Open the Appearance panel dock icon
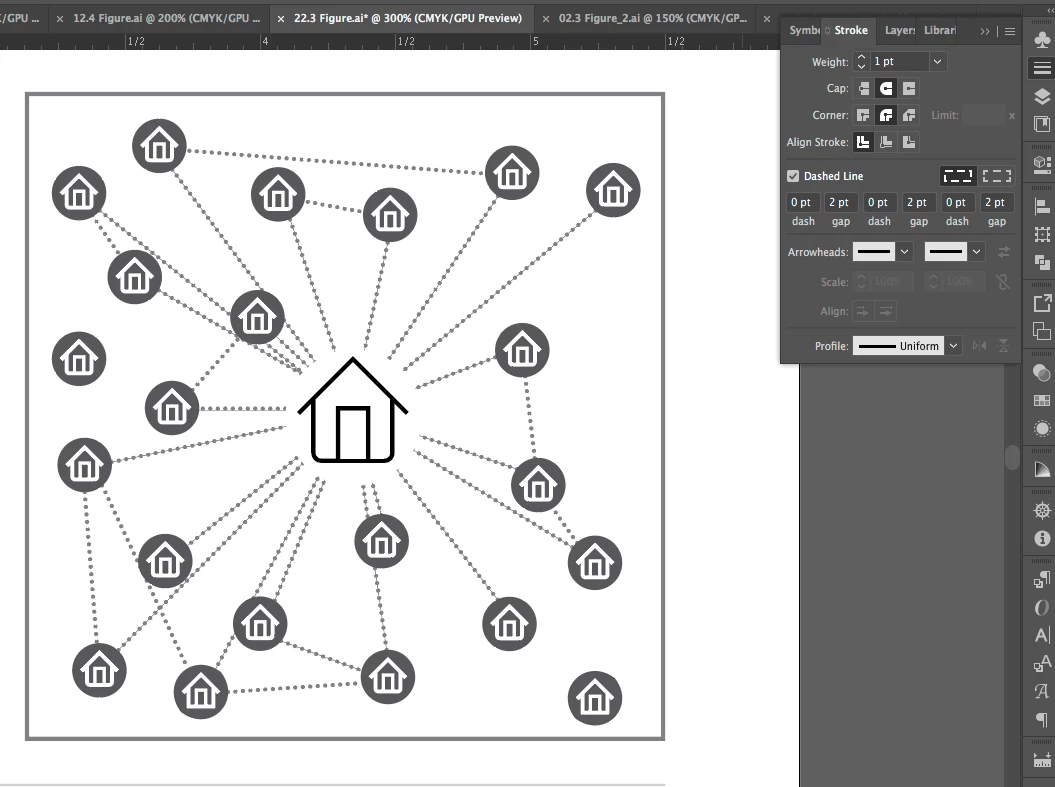This screenshot has width=1055, height=787. (1042, 428)
